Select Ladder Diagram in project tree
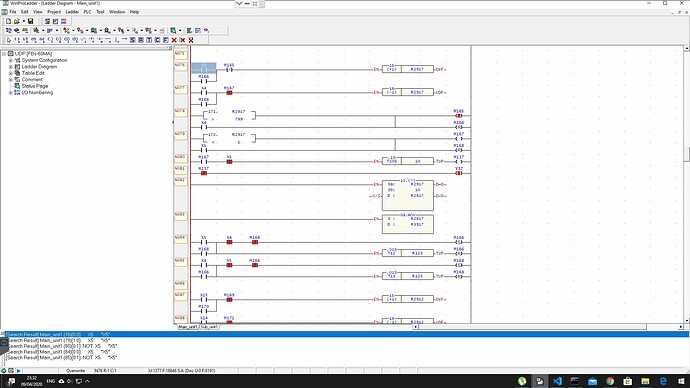Screen dimensions: 690x388 (39, 67)
